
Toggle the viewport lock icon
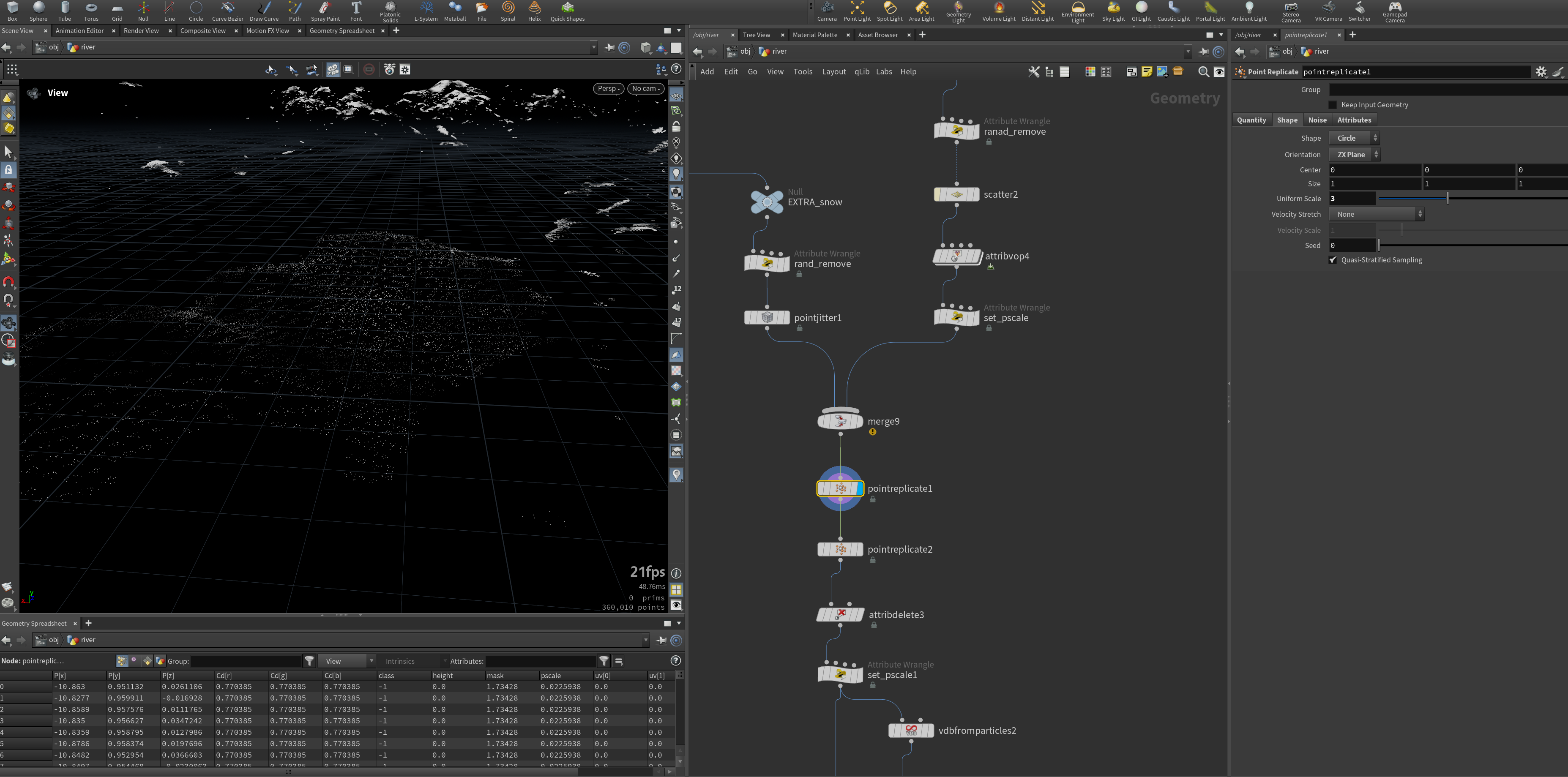point(676,127)
